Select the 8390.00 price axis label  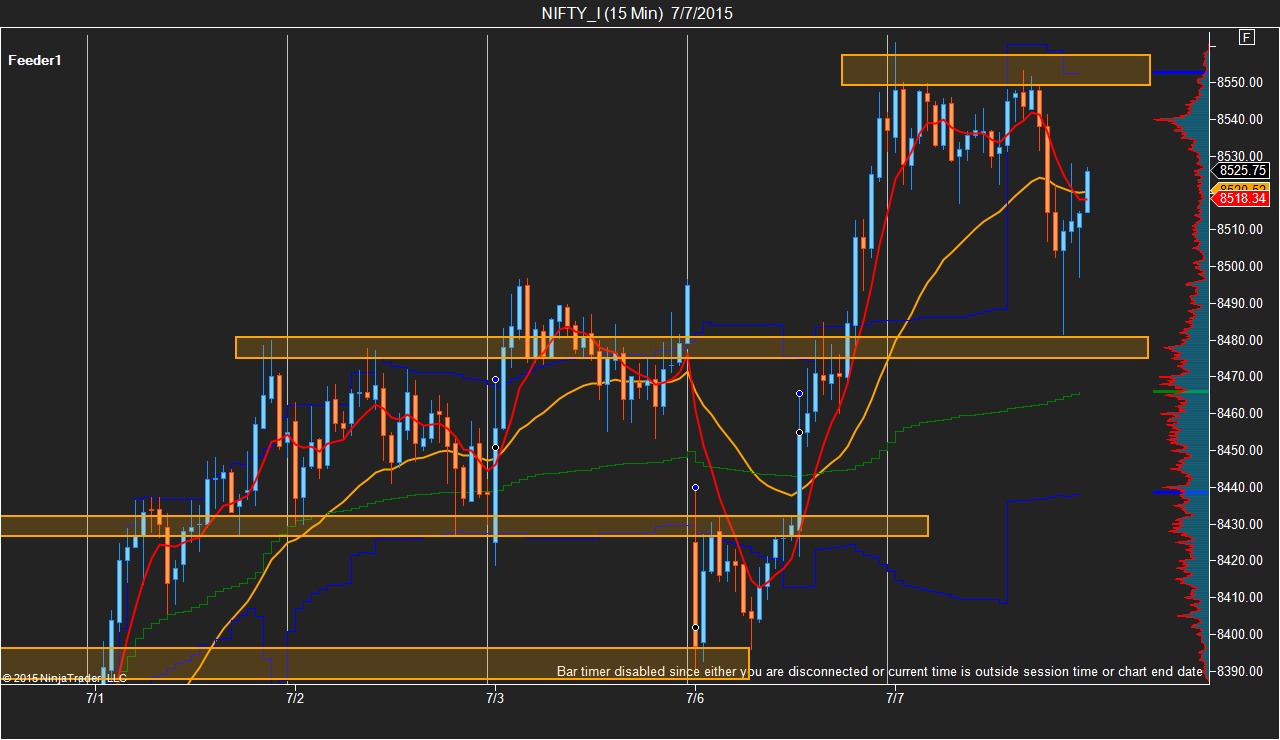[x=1238, y=671]
